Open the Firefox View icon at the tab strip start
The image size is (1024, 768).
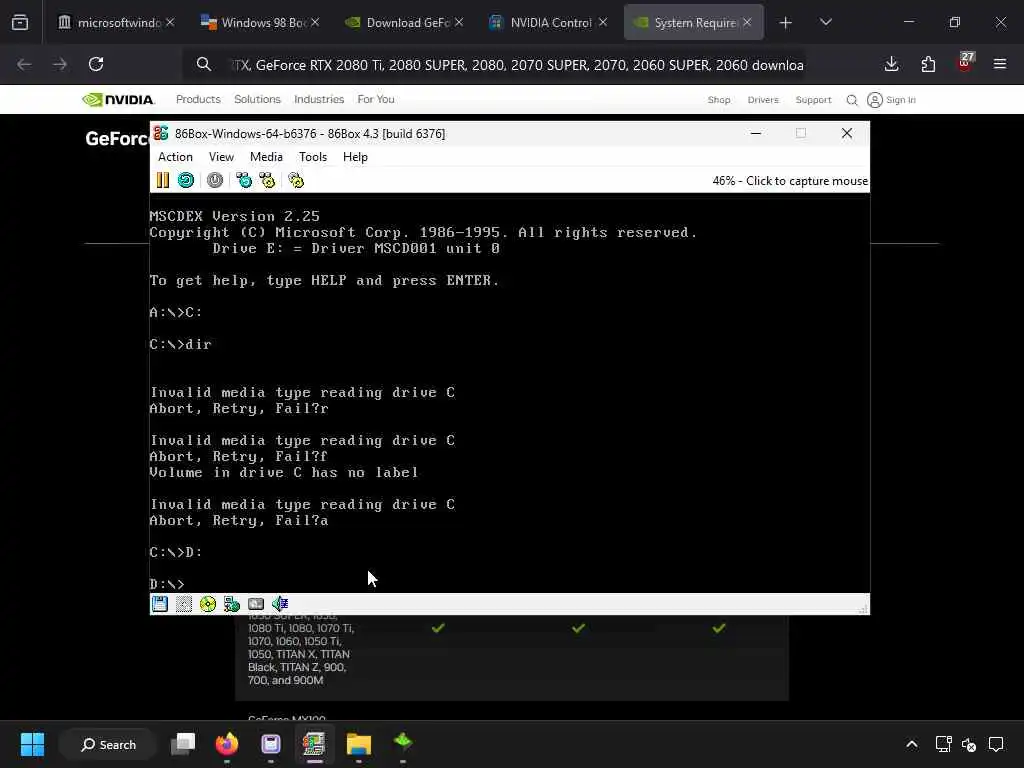20,23
